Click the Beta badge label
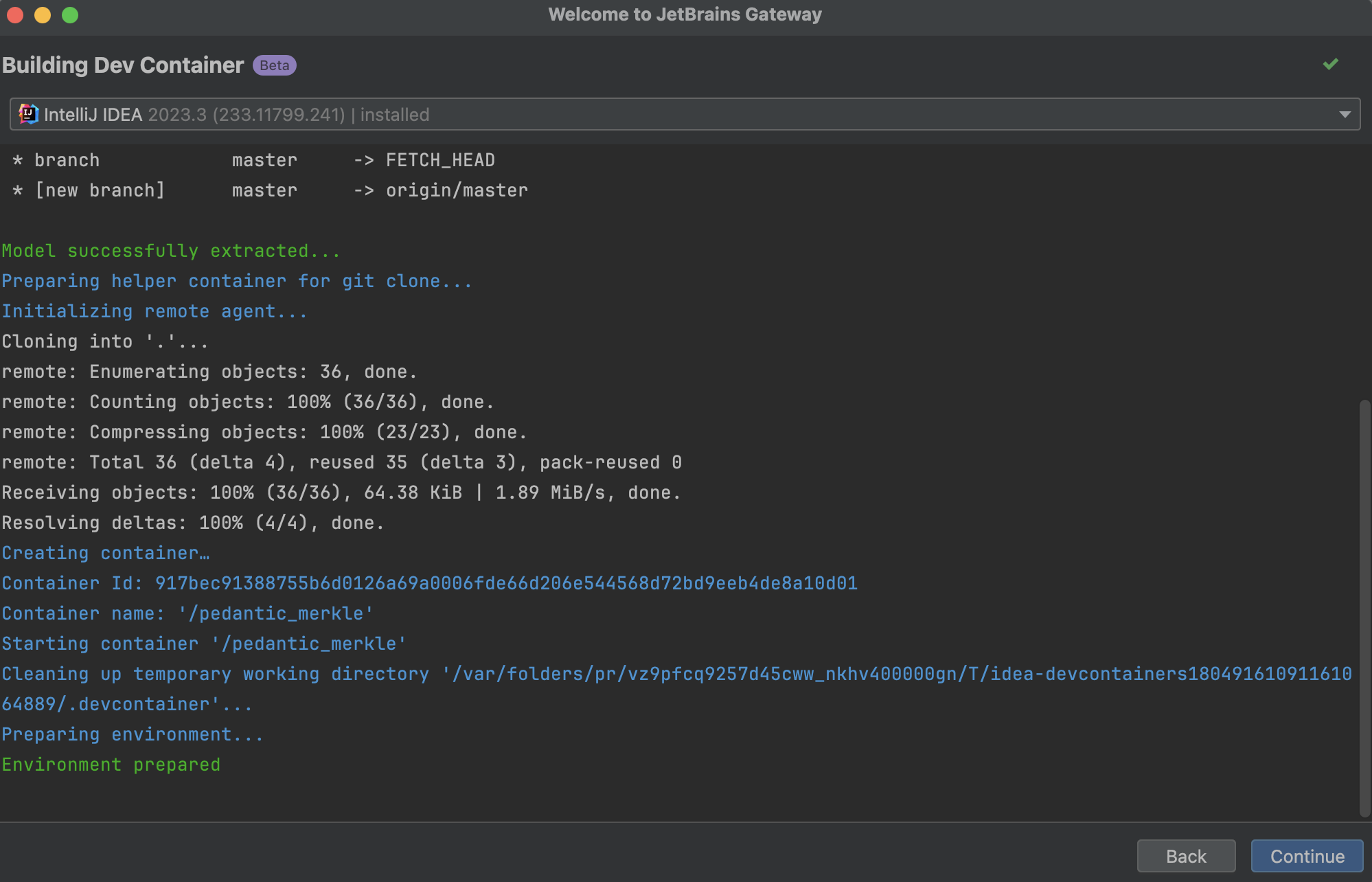1372x882 pixels. [x=274, y=65]
